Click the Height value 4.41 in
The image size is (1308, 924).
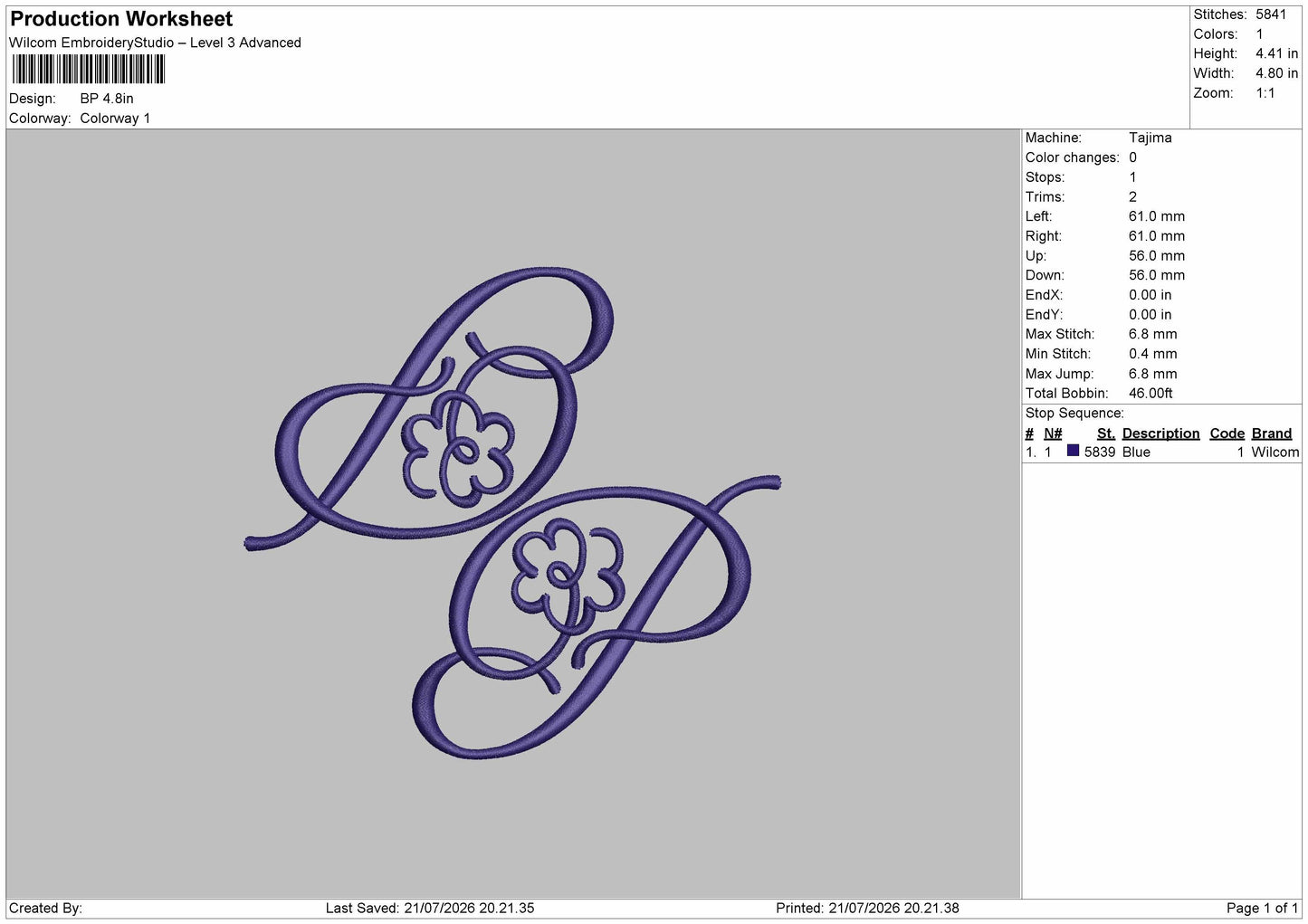1276,53
